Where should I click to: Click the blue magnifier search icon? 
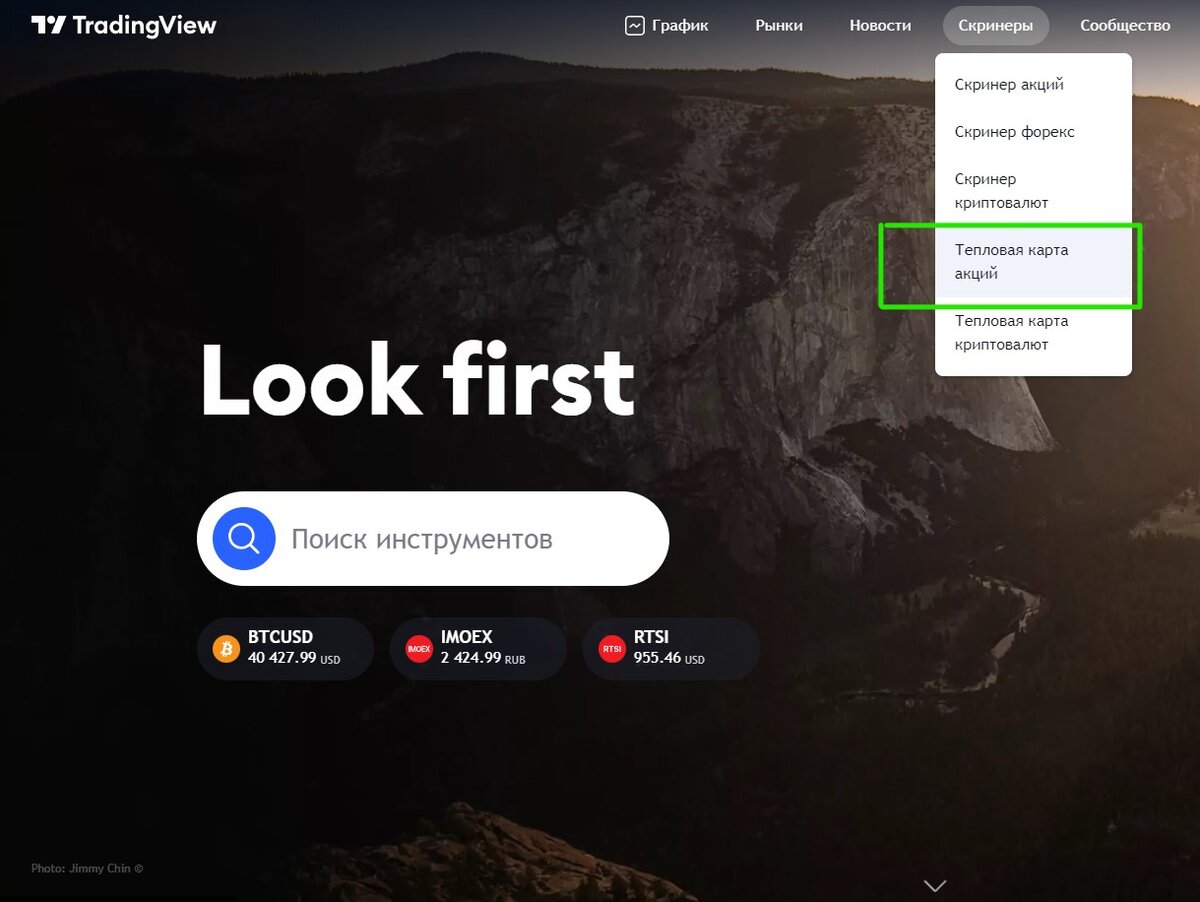tap(243, 539)
